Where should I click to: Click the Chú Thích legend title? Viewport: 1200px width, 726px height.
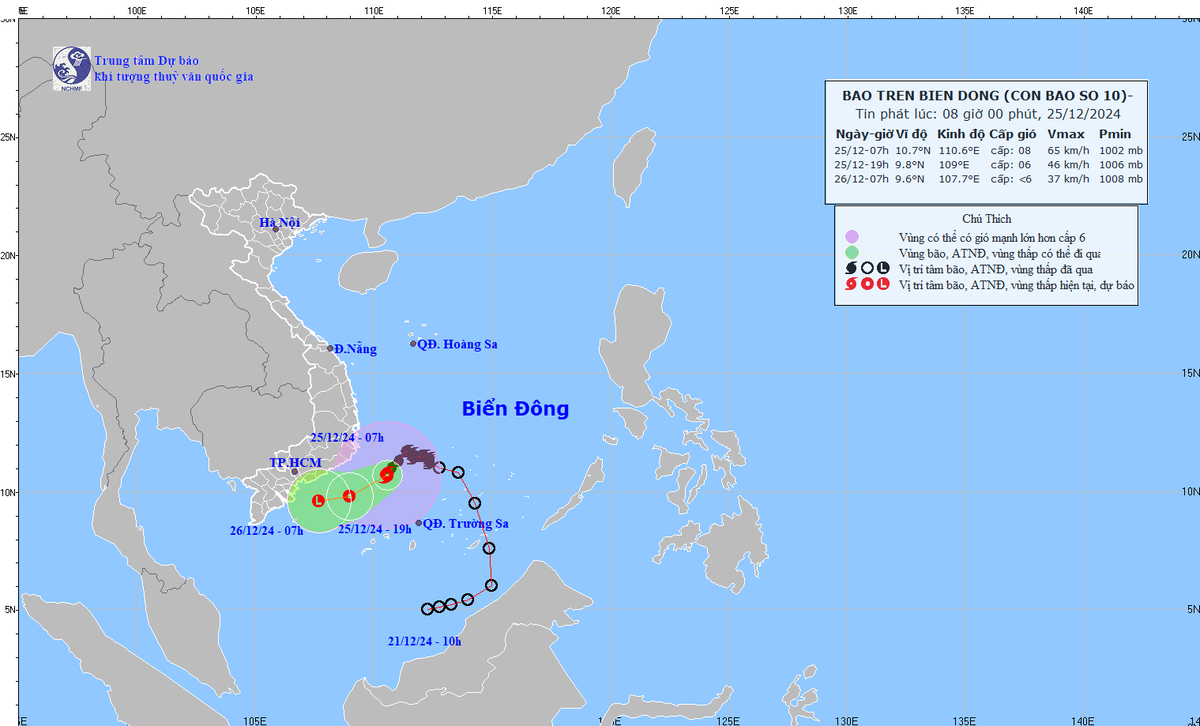(985, 219)
